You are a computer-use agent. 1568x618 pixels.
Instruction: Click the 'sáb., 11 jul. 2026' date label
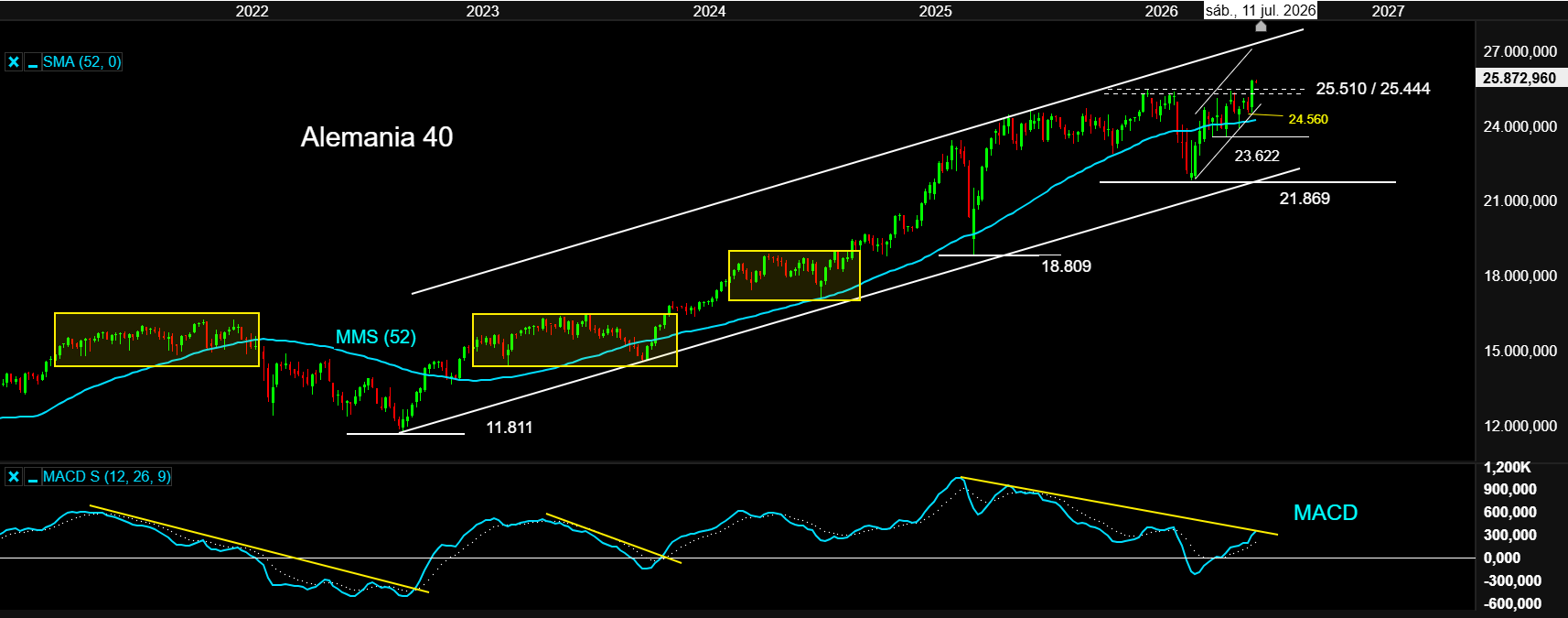pyautogui.click(x=1261, y=10)
